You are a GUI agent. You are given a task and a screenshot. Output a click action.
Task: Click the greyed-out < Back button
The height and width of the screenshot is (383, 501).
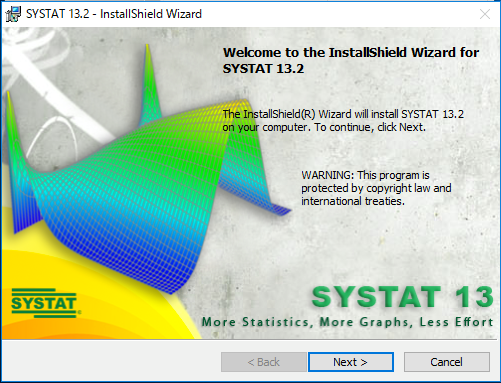coord(263,362)
